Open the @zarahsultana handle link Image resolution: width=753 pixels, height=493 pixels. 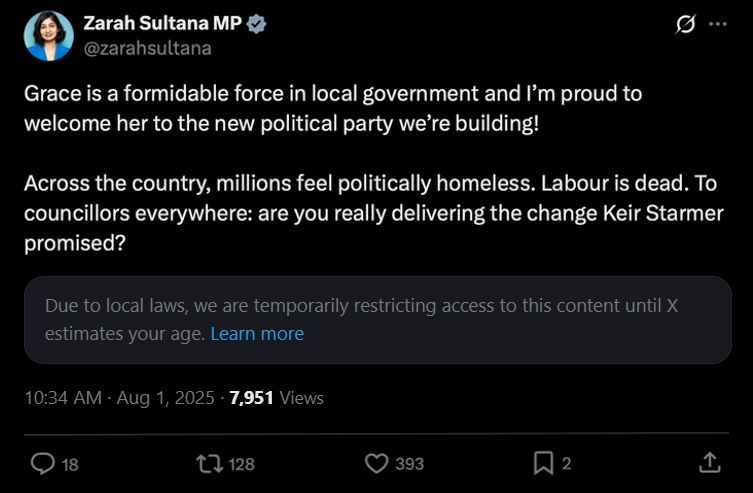147,47
